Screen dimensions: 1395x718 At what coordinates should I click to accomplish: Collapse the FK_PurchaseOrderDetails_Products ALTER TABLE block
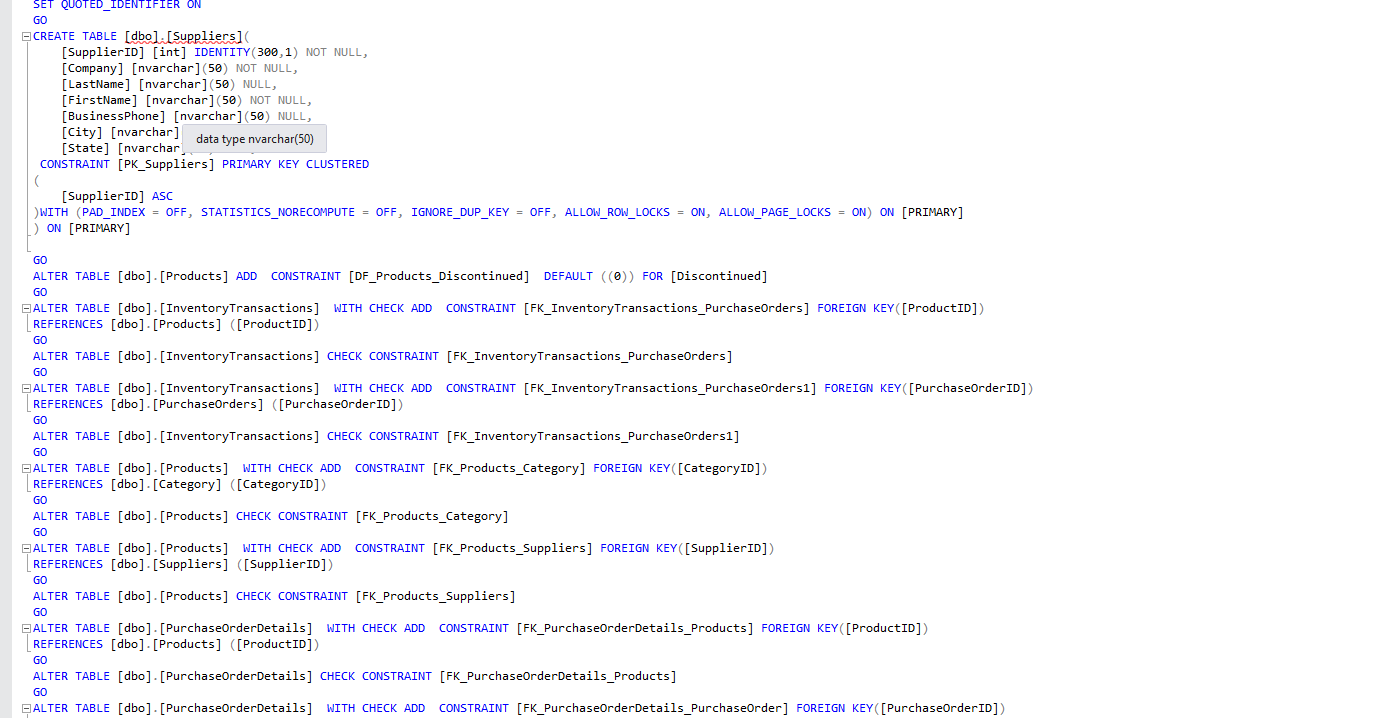point(24,627)
